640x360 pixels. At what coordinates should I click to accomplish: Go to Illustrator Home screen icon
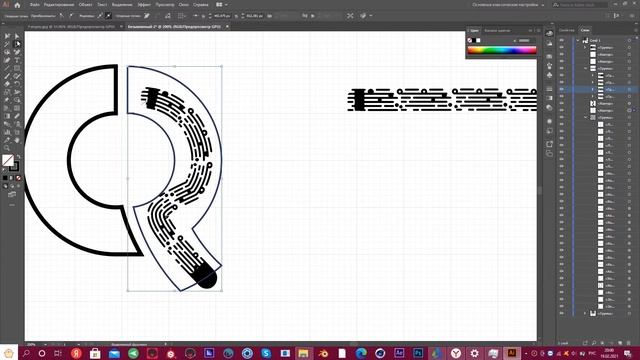pyautogui.click(x=17, y=5)
